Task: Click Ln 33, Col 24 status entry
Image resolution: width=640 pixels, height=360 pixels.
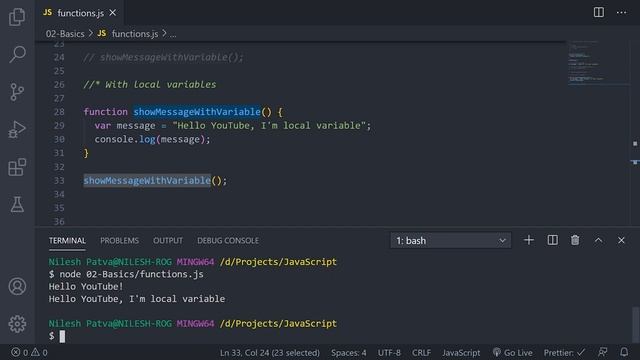Action: pos(270,352)
